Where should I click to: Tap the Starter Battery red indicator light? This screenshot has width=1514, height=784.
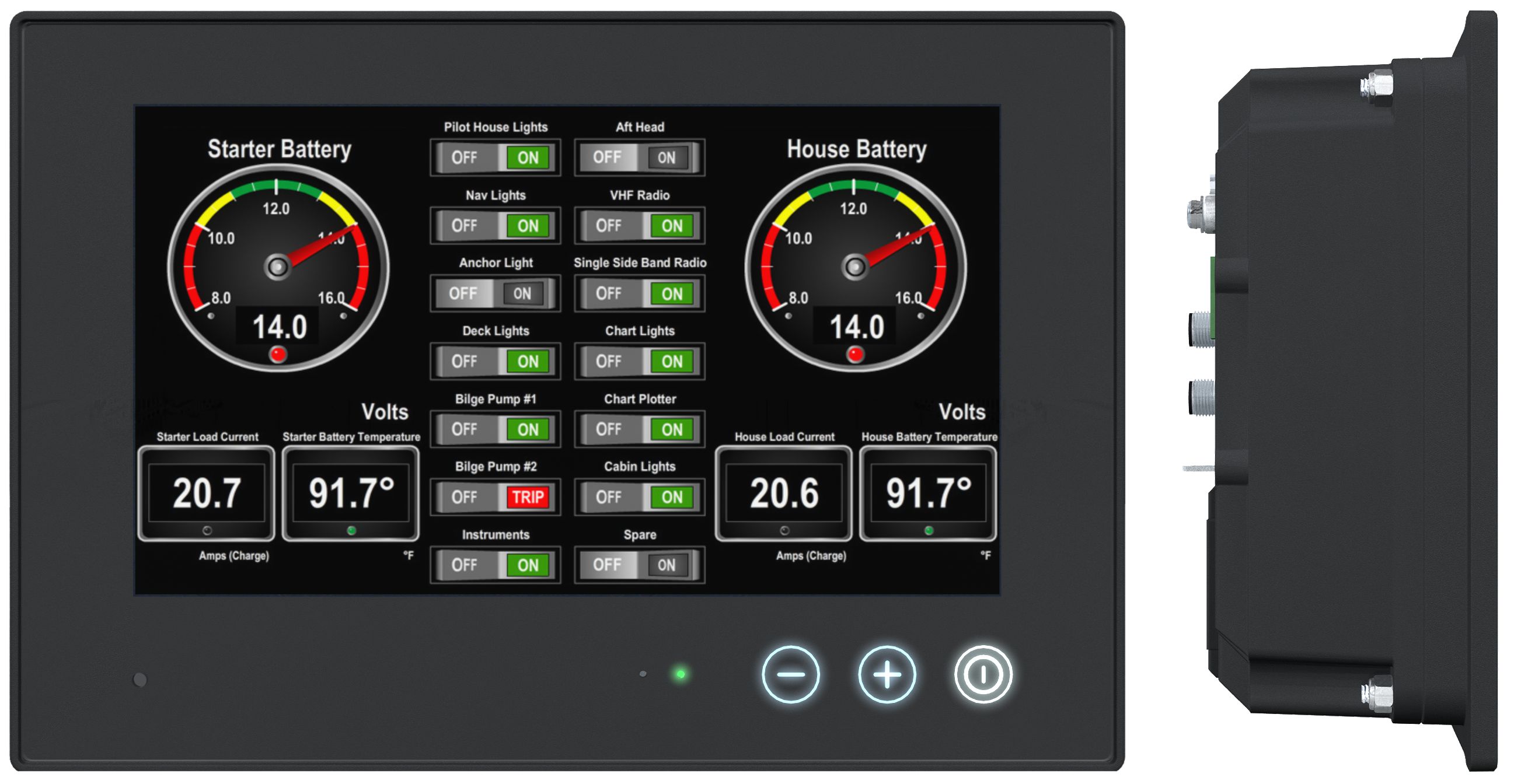(x=278, y=354)
